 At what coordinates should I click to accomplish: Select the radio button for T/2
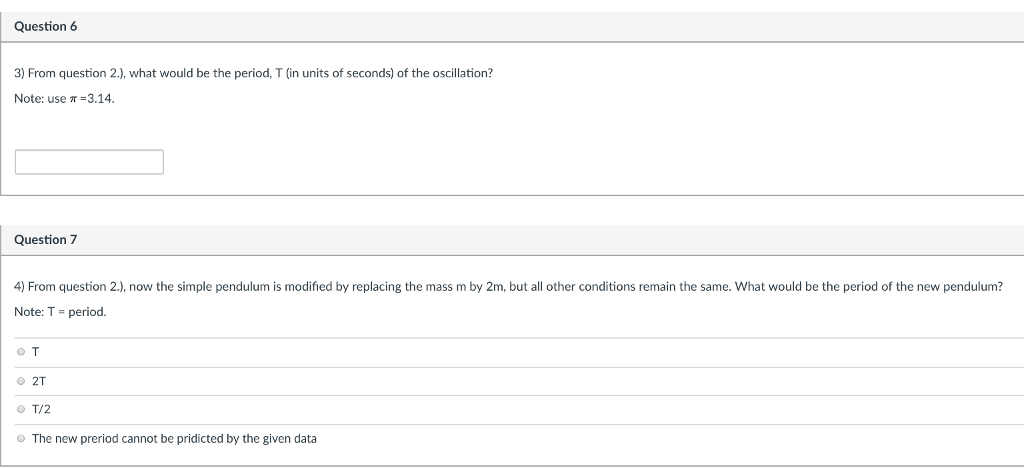21,409
